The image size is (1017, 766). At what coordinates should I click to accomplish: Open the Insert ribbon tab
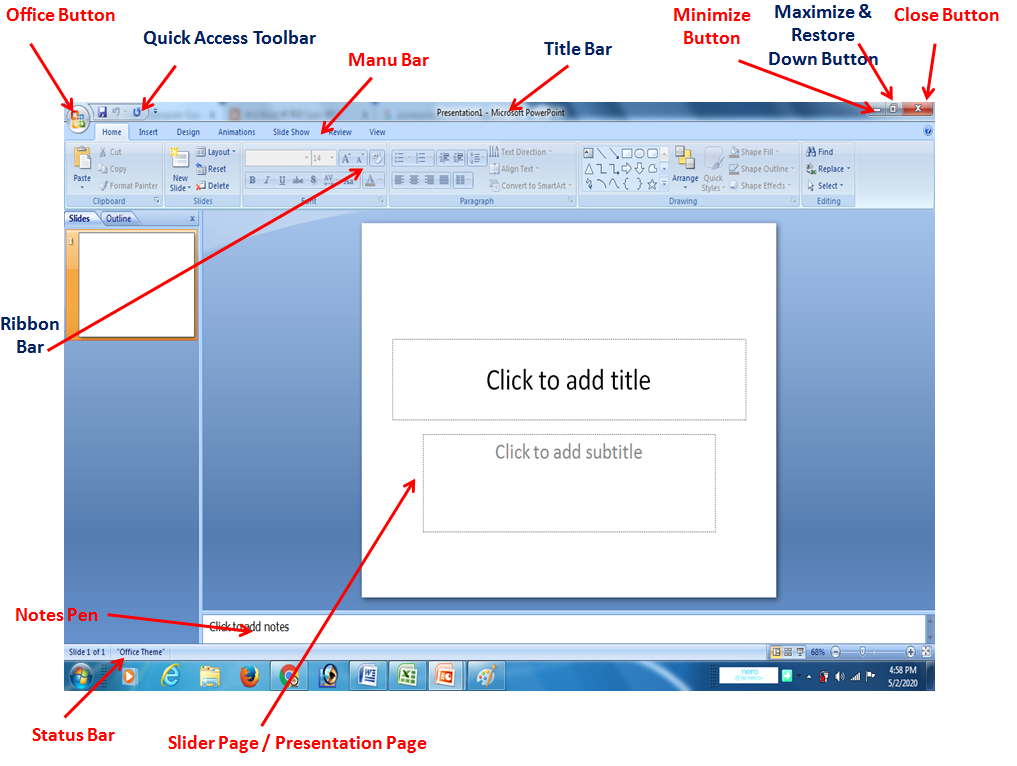(x=148, y=132)
